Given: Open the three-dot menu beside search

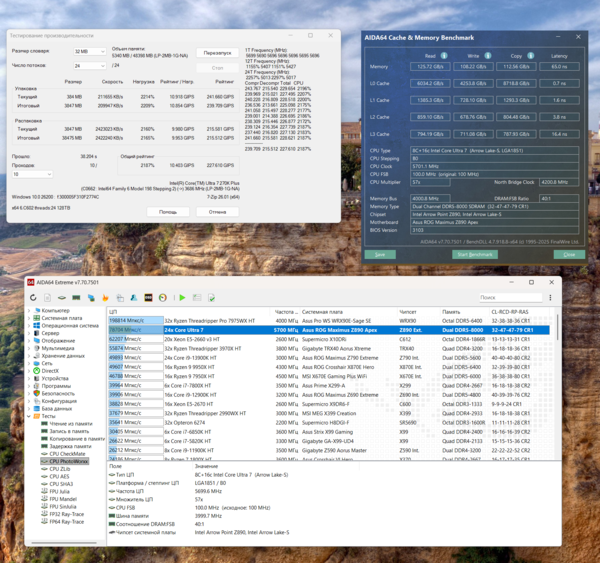Looking at the screenshot, I should 550,297.
